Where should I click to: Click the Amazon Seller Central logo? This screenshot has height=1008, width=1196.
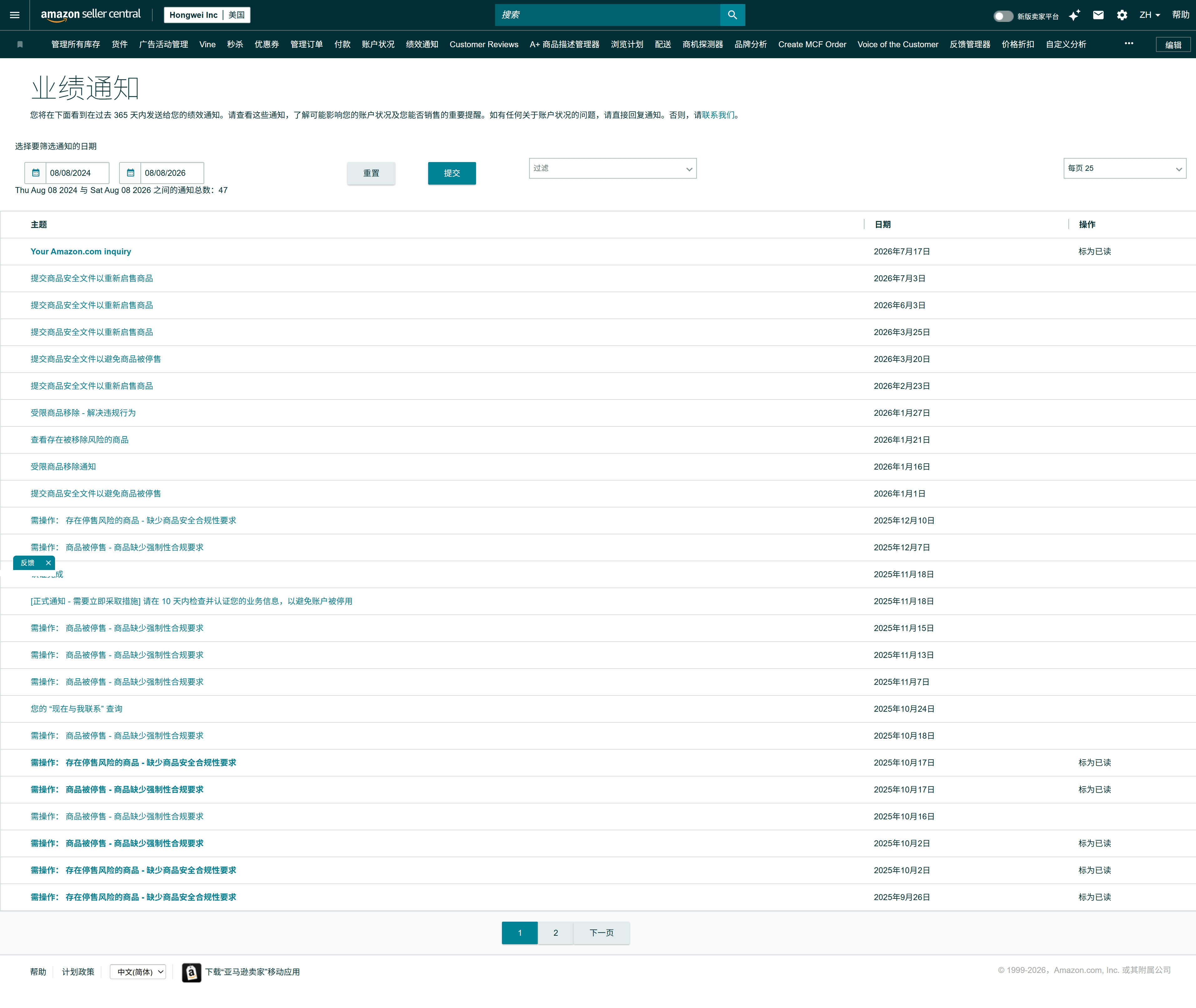click(90, 15)
